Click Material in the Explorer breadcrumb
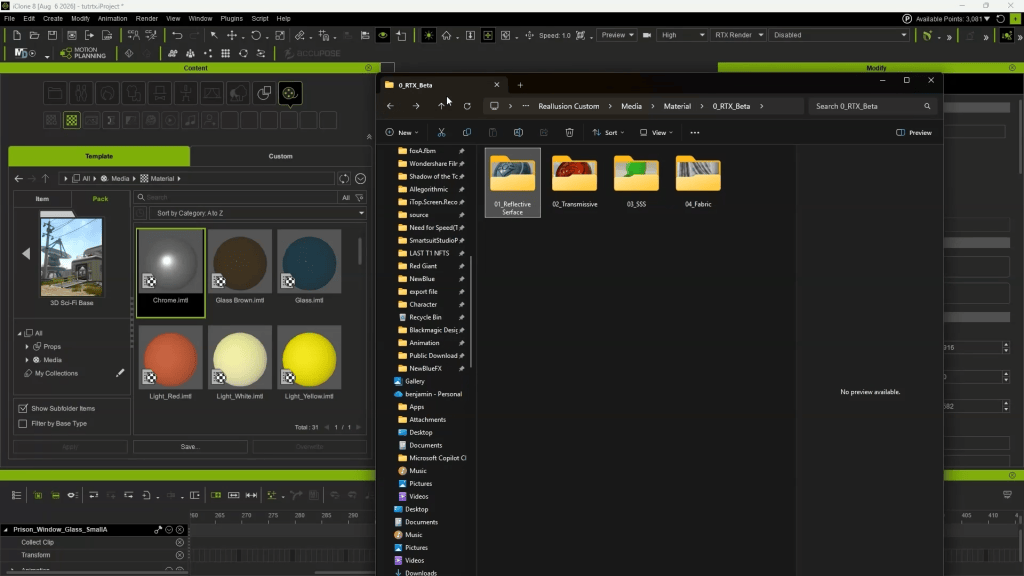This screenshot has width=1024, height=576. click(x=677, y=106)
